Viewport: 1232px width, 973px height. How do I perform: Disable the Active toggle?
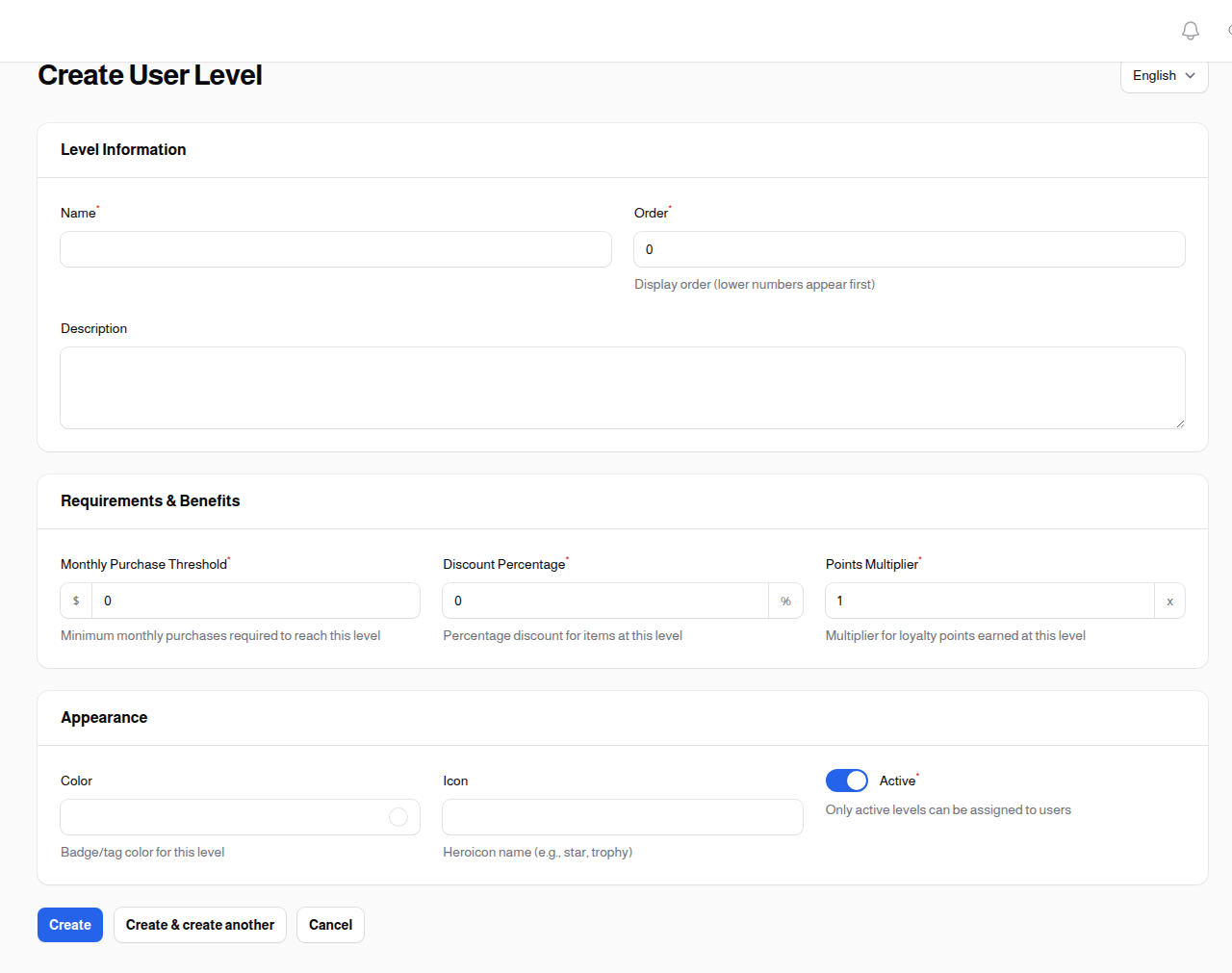pyautogui.click(x=846, y=780)
